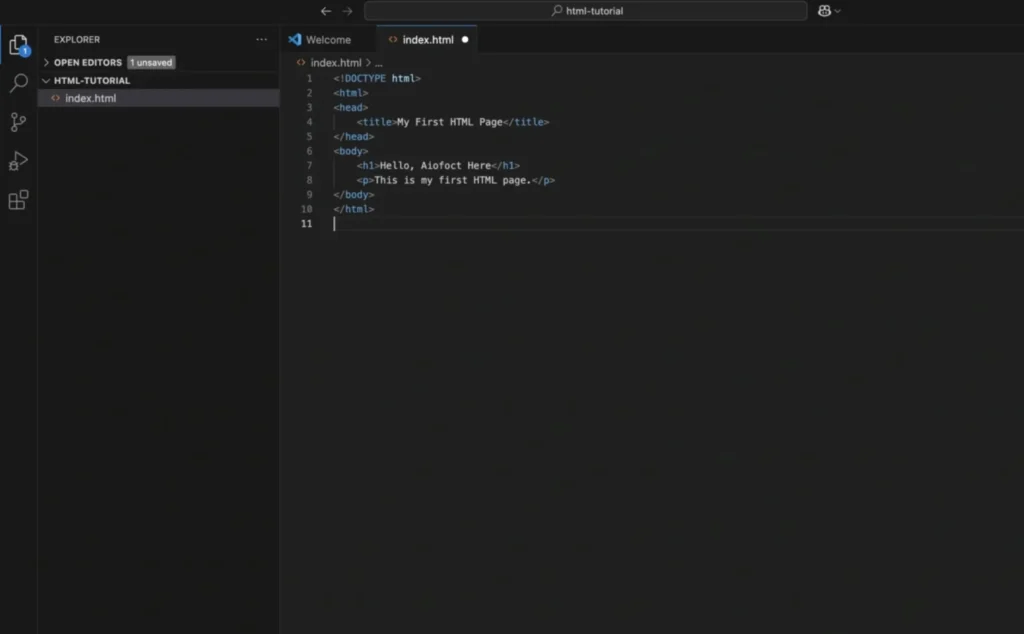Click the unsaved dot on index.html tab

[x=465, y=40]
